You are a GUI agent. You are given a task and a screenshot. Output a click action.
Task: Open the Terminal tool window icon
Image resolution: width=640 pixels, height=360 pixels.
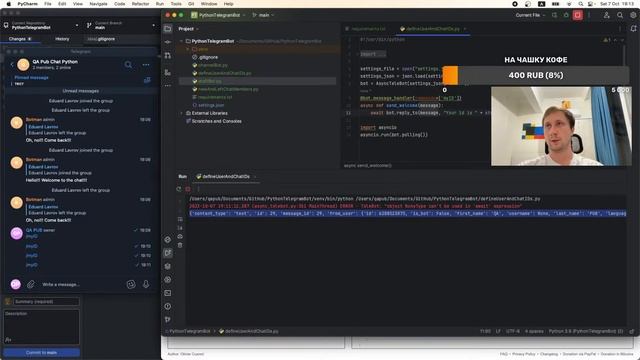click(168, 293)
